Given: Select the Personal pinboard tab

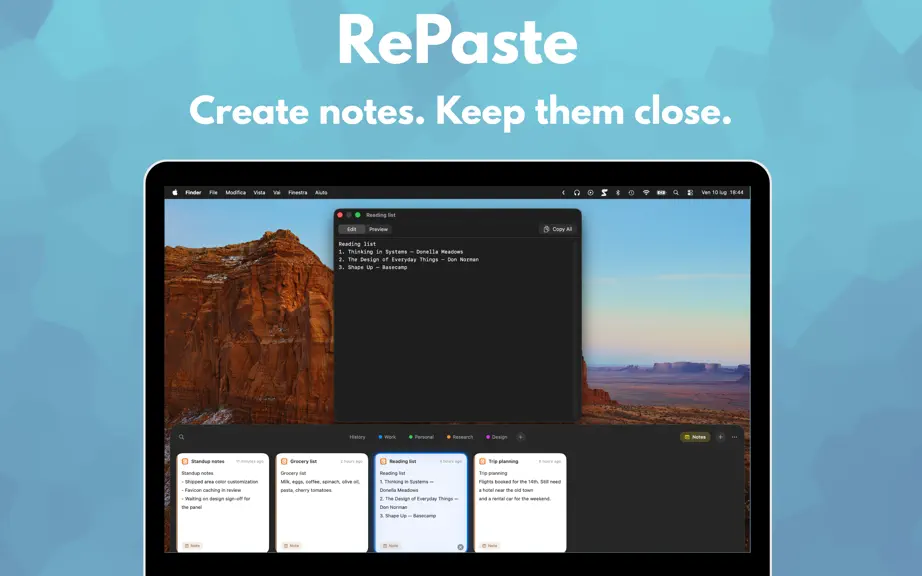Looking at the screenshot, I should pyautogui.click(x=421, y=437).
